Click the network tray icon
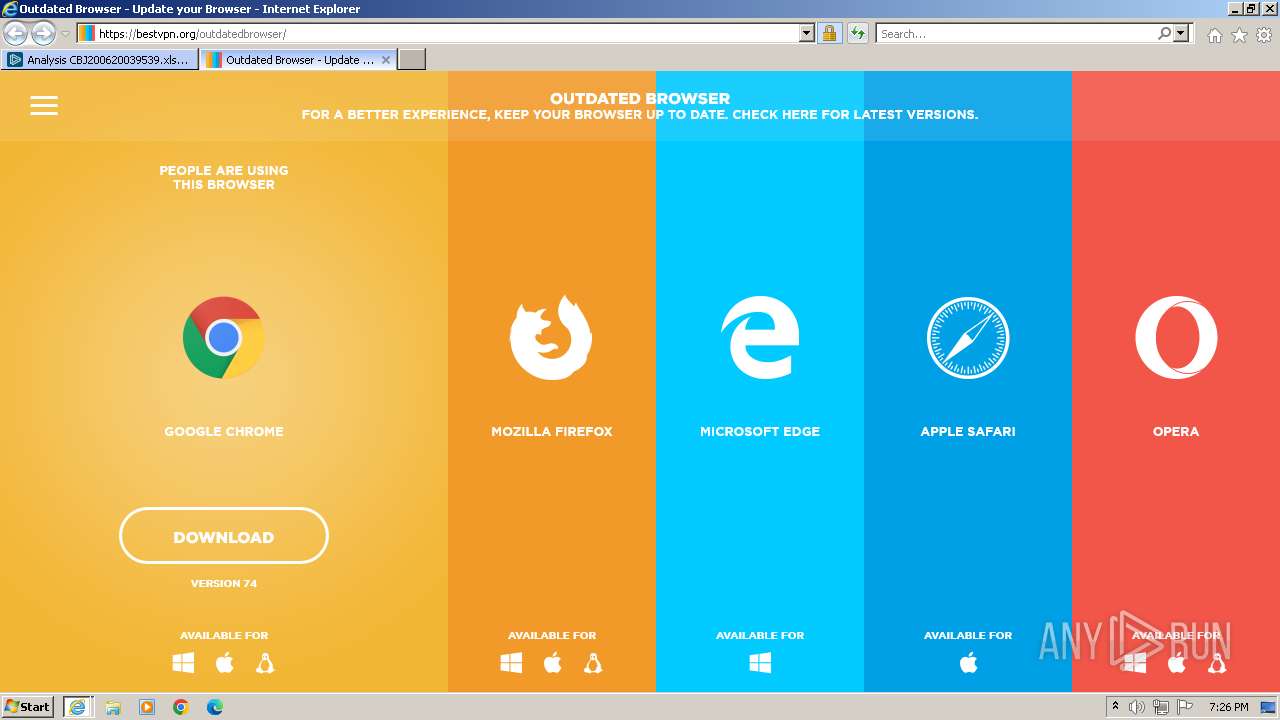 (x=1160, y=707)
